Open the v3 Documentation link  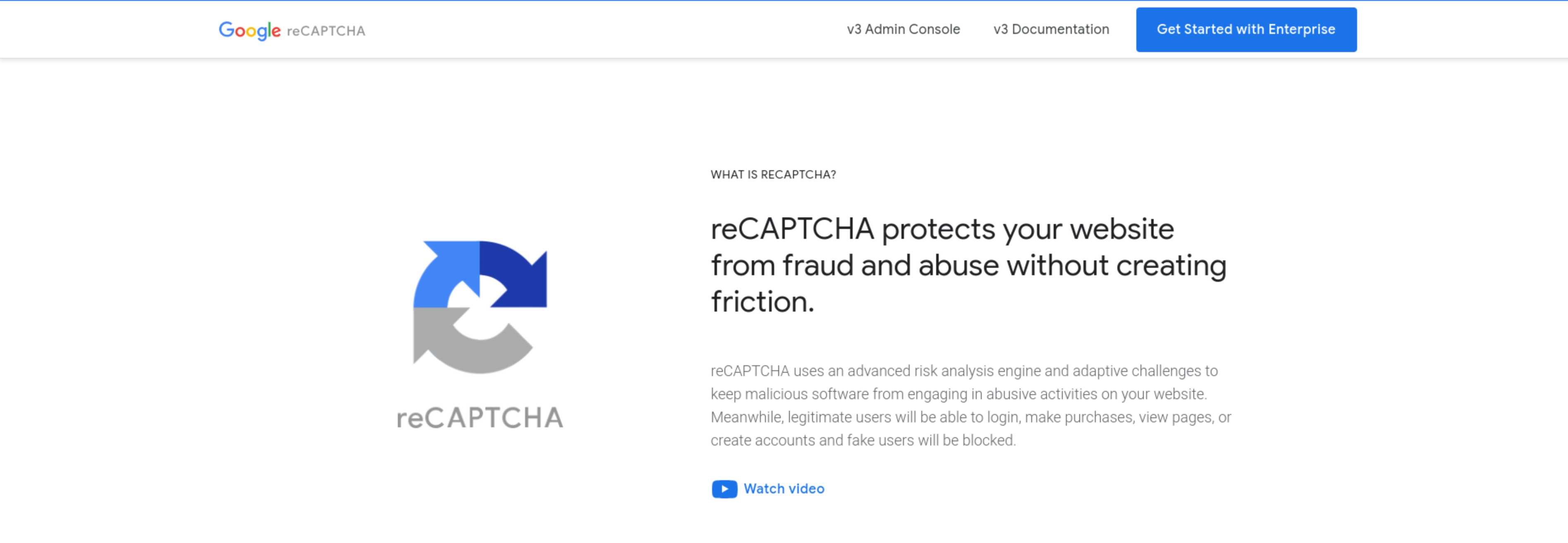[1051, 29]
